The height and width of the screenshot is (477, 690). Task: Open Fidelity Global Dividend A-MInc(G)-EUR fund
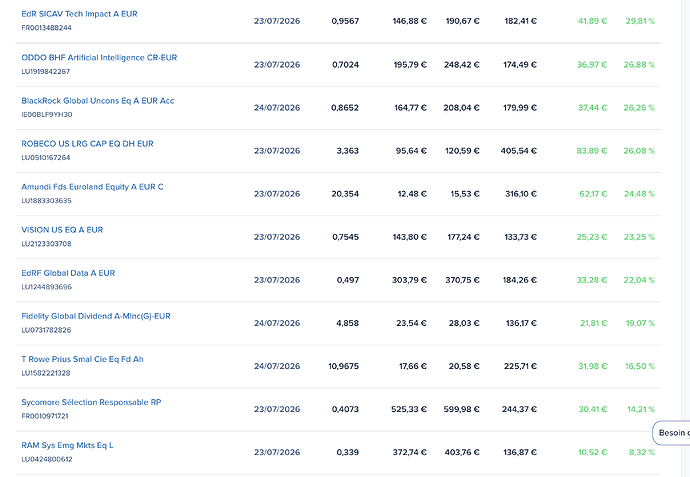pyautogui.click(x=96, y=316)
